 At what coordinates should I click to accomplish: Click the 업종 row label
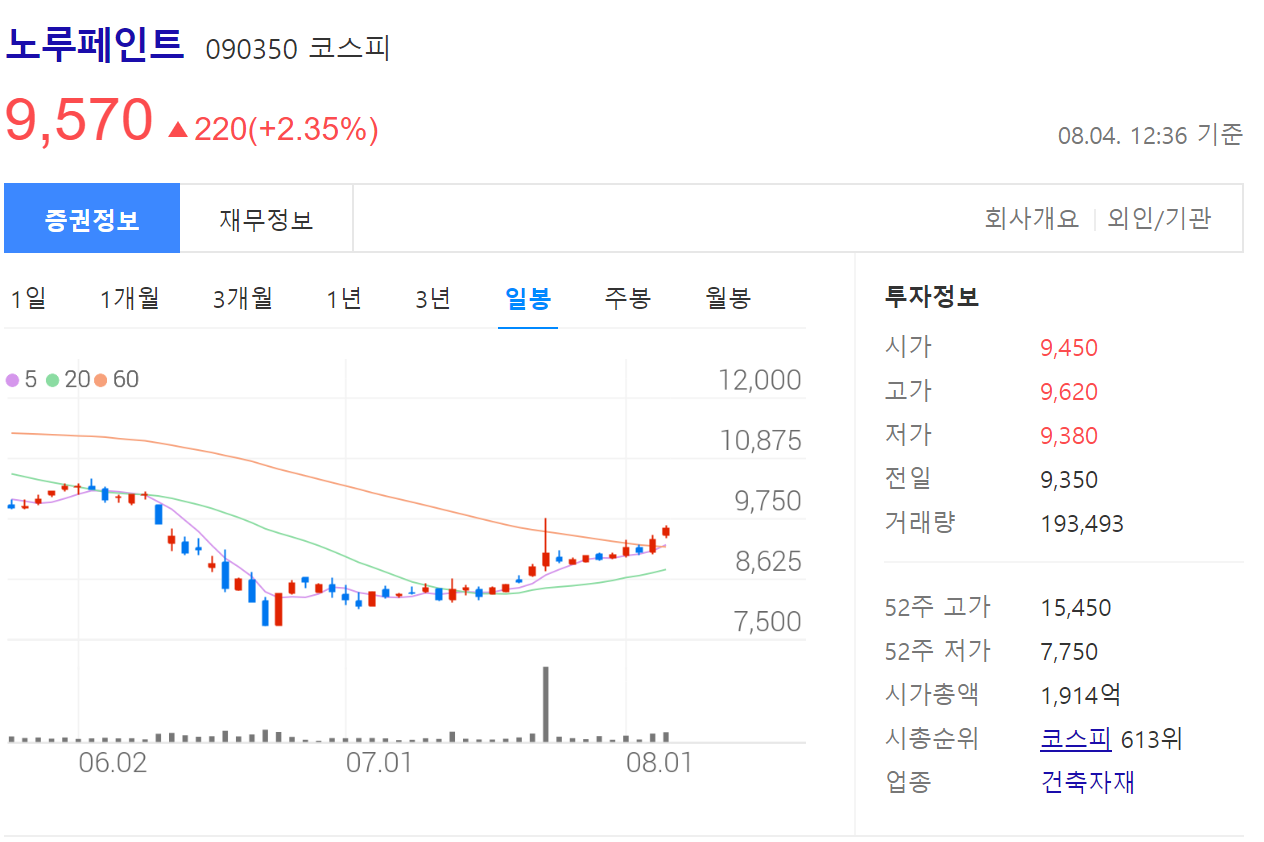(908, 782)
